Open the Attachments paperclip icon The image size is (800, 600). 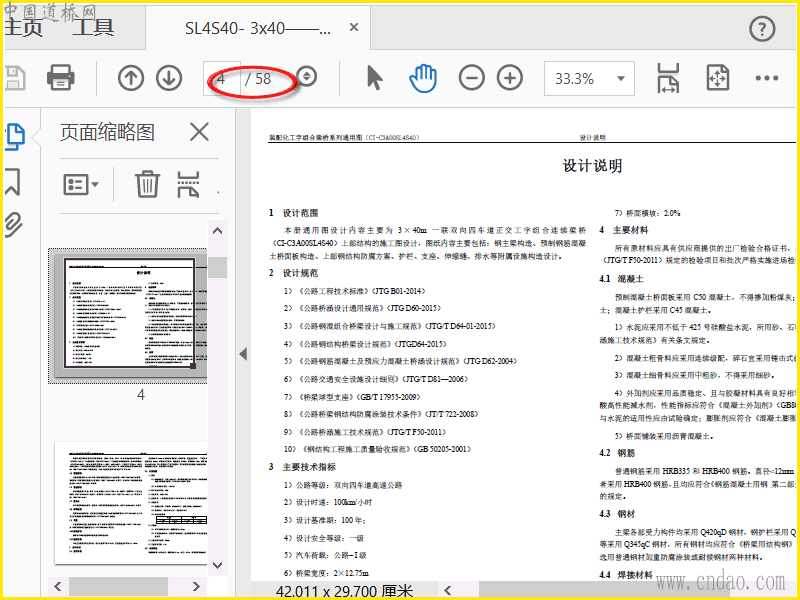tap(14, 226)
